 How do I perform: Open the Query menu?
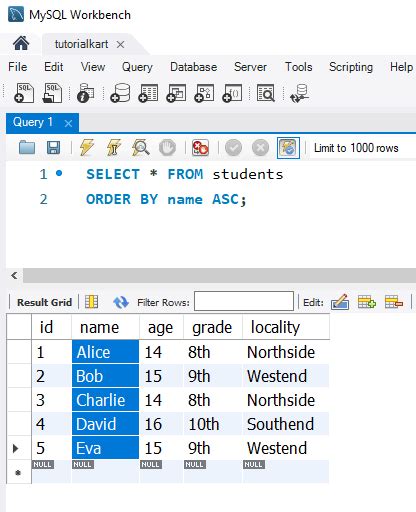(137, 67)
